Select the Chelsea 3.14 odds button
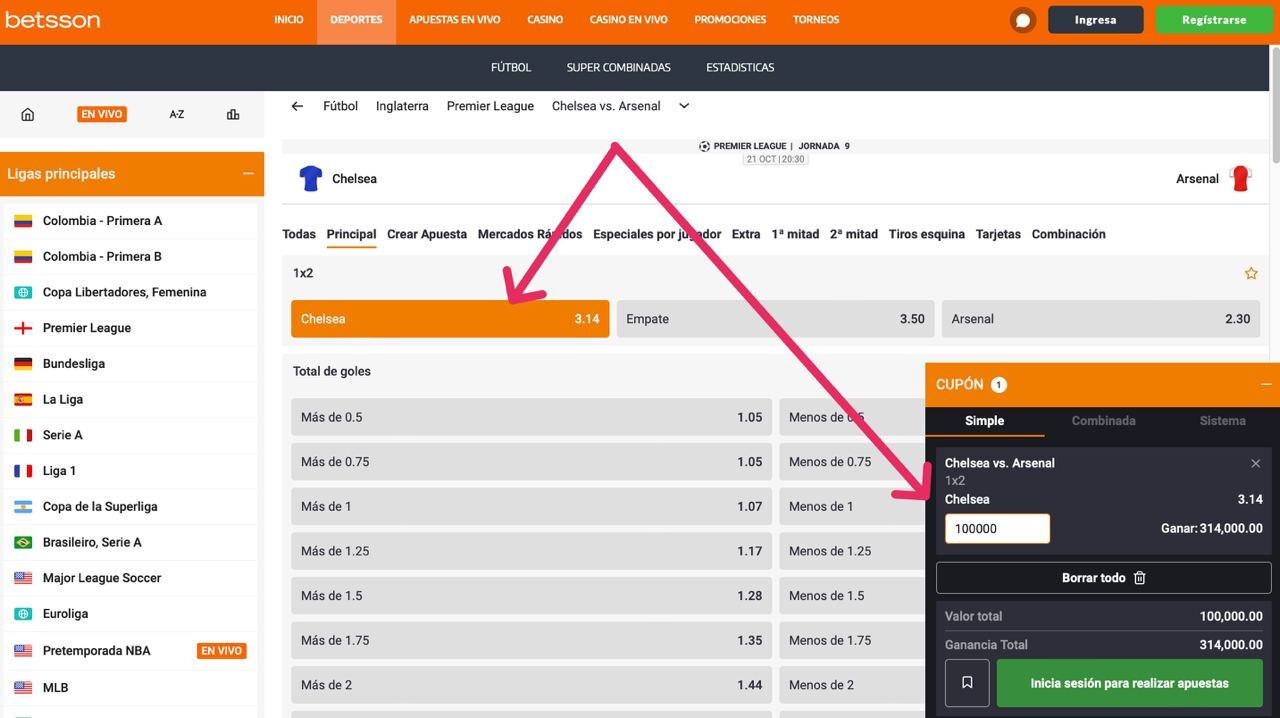Screen dimensions: 1280x718 click(450, 319)
